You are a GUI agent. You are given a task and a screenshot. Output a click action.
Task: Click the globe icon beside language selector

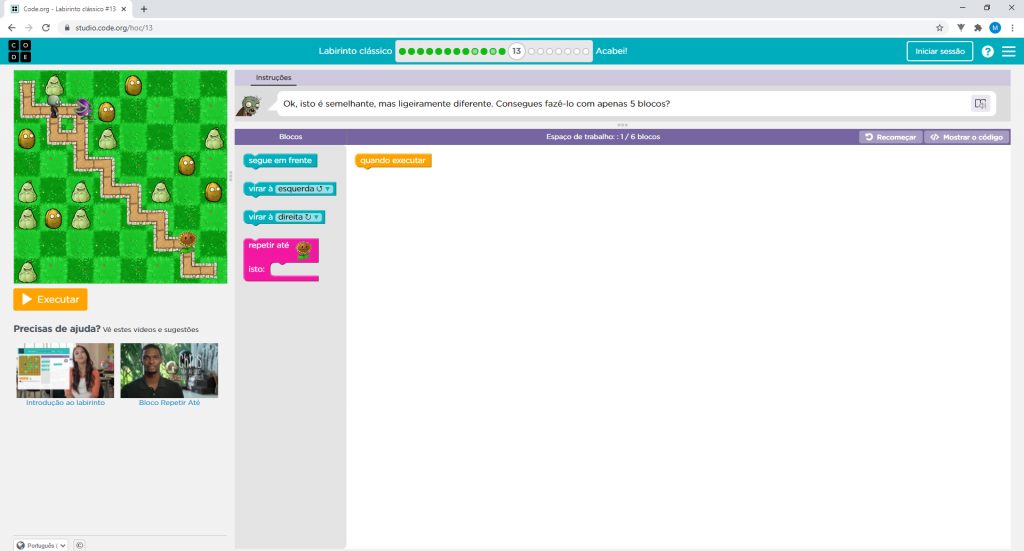(x=20, y=545)
